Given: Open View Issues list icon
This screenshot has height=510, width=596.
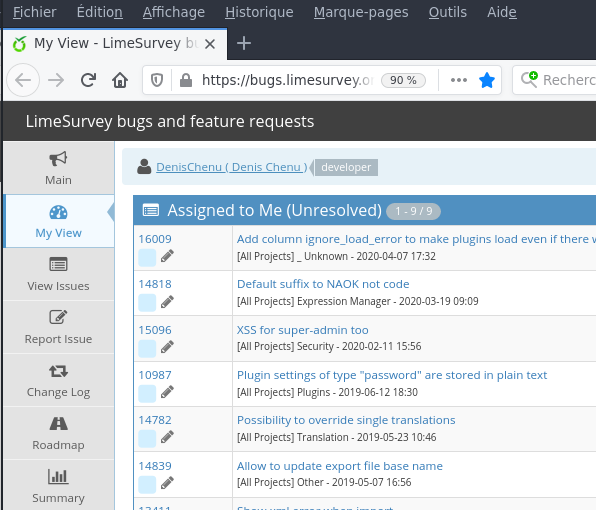Looking at the screenshot, I should coord(58,265).
